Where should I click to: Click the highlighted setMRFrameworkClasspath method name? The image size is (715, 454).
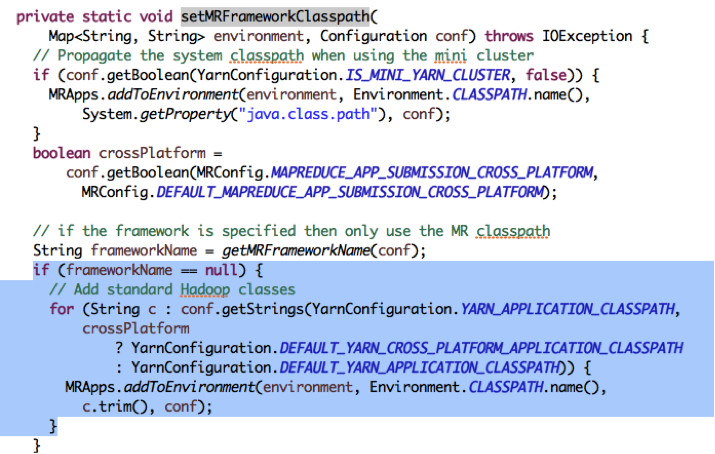275,16
